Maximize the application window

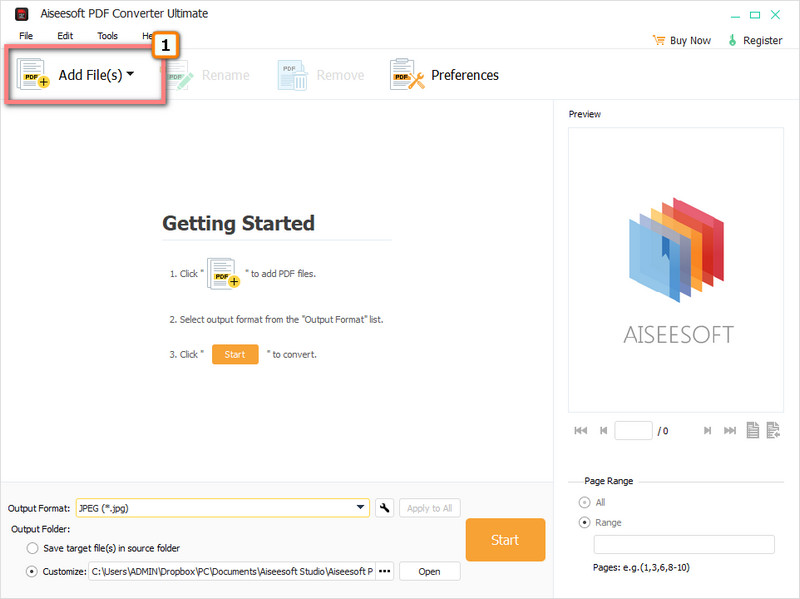755,15
